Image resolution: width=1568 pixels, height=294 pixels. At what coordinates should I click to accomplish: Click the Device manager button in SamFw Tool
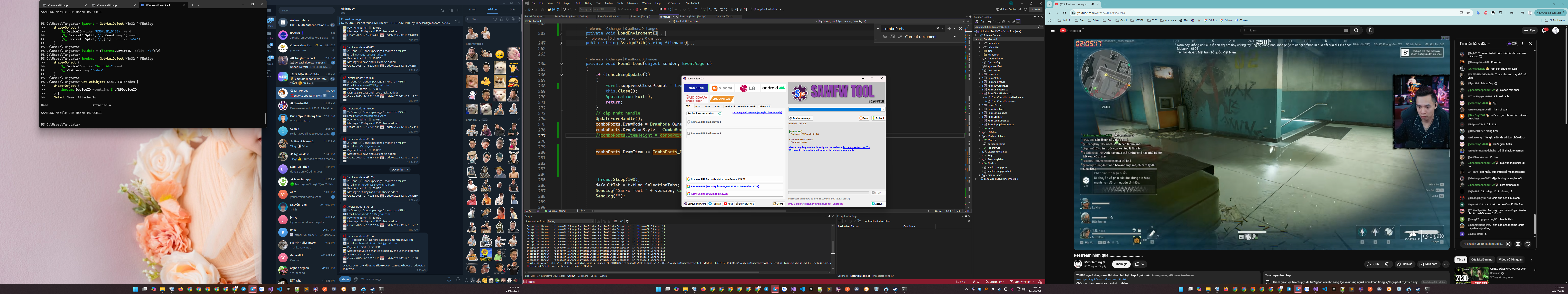801,118
